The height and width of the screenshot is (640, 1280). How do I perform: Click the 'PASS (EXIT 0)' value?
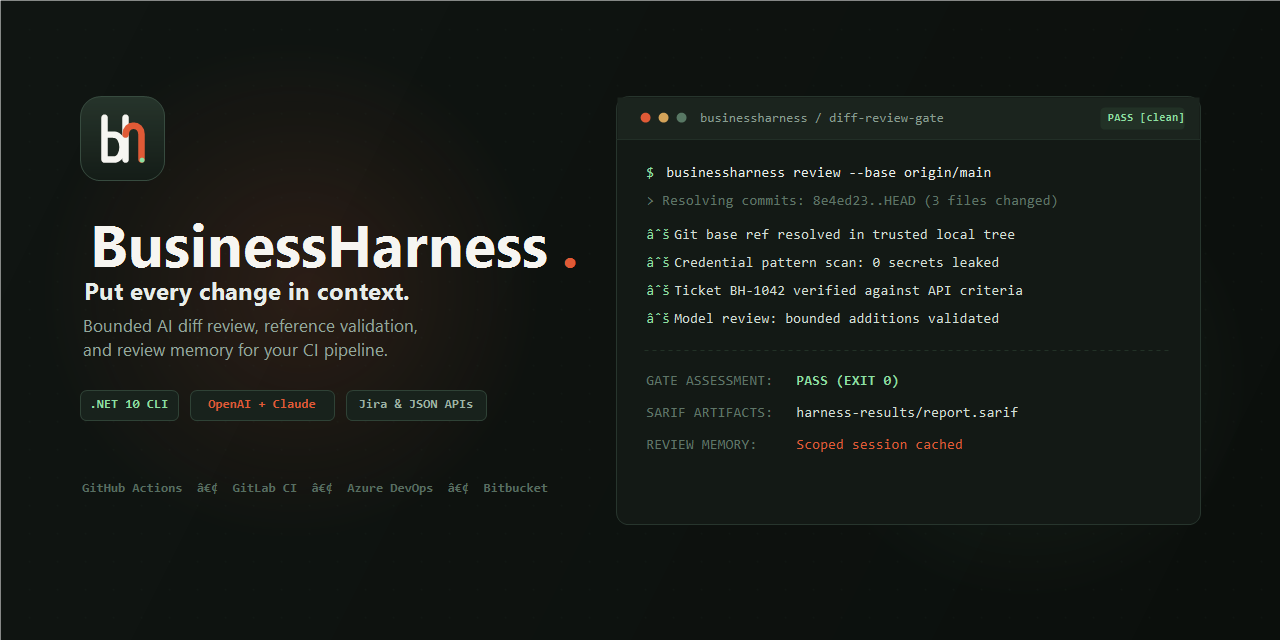pos(847,381)
